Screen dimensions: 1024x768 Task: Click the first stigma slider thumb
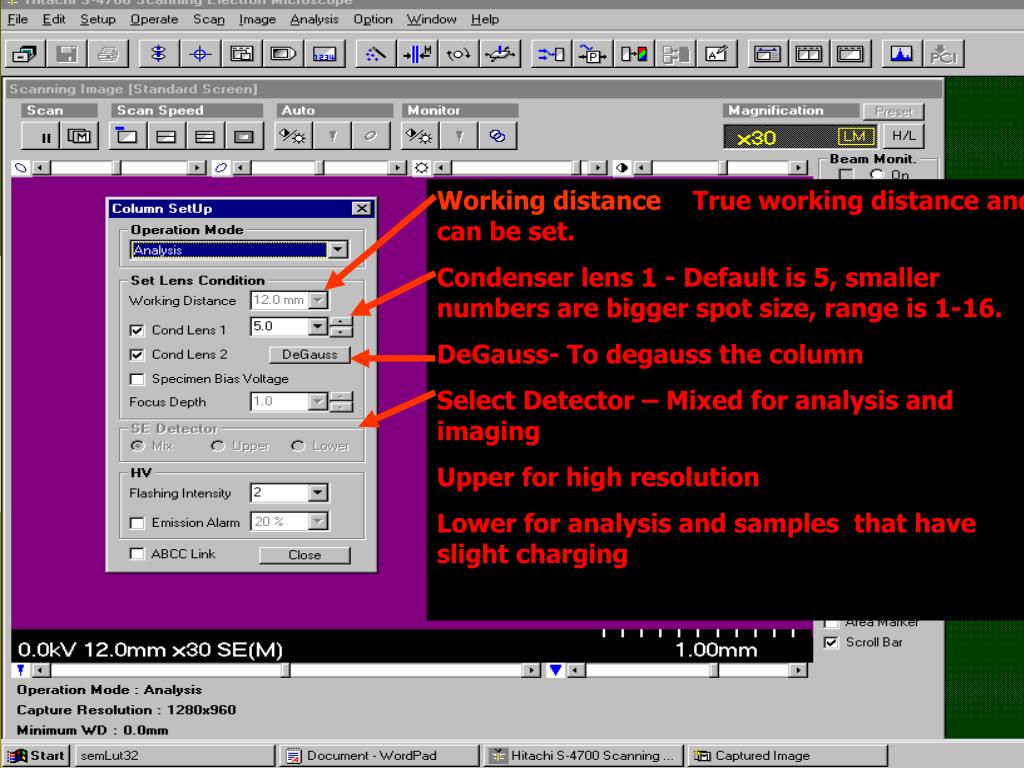pos(116,168)
